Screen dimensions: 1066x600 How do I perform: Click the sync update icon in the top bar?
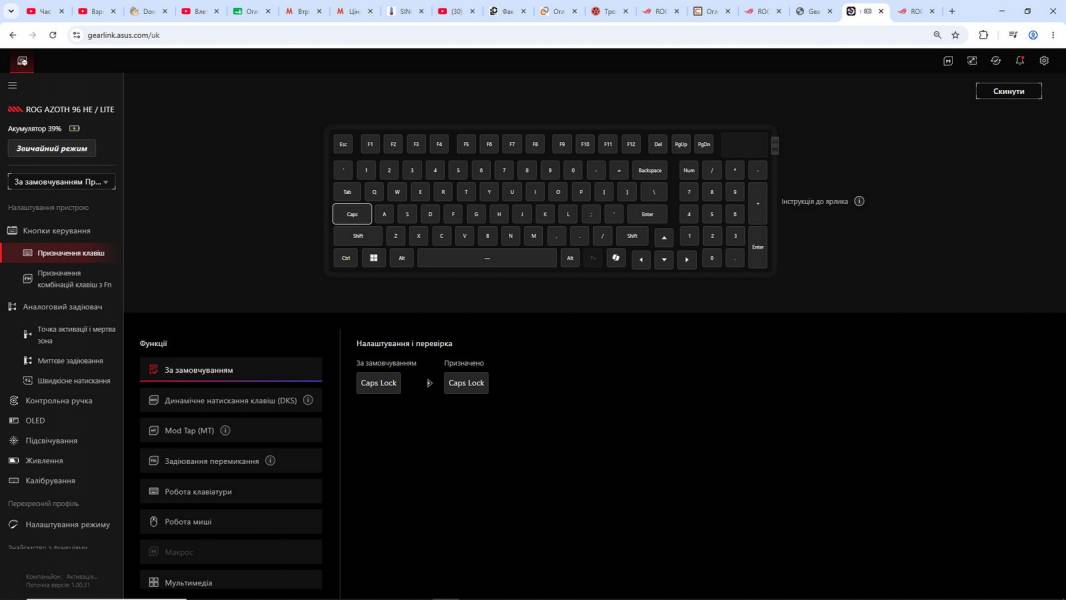(996, 61)
